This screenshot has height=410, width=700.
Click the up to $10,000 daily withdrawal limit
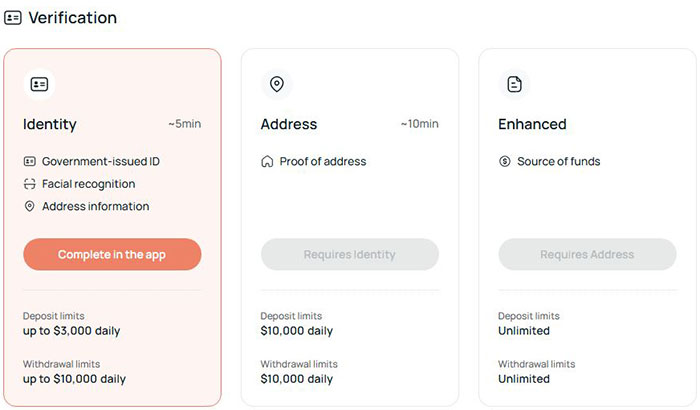click(x=74, y=379)
